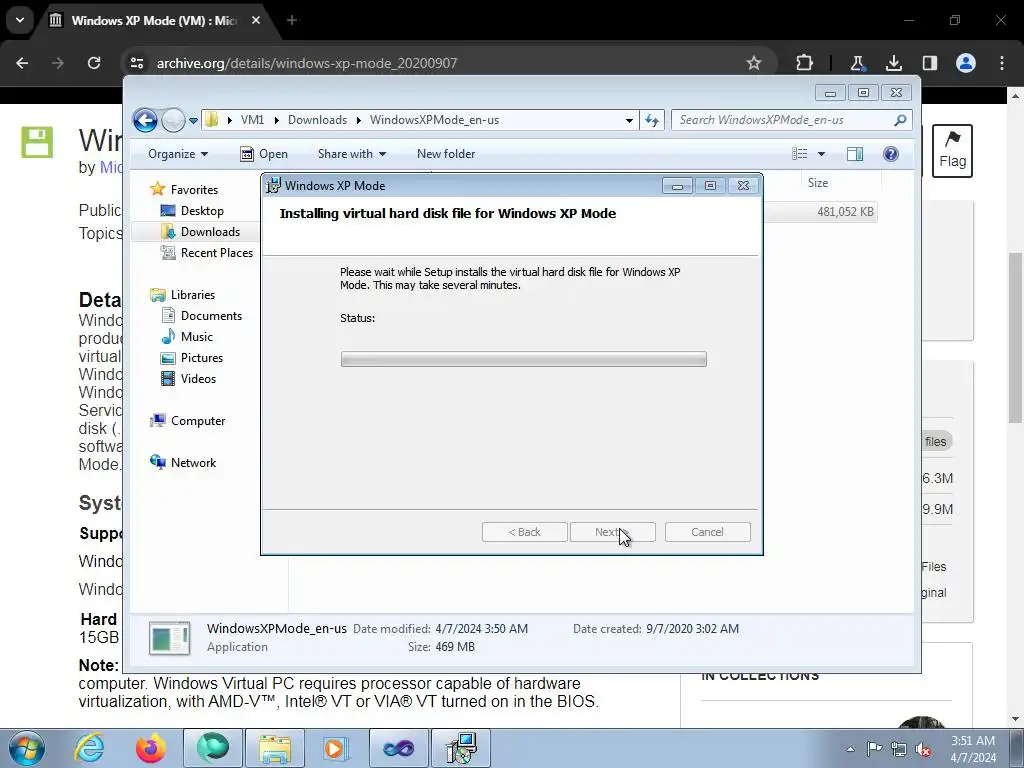Toggle the preview pane button
Viewport: 1024px width, 768px height.
[855, 154]
